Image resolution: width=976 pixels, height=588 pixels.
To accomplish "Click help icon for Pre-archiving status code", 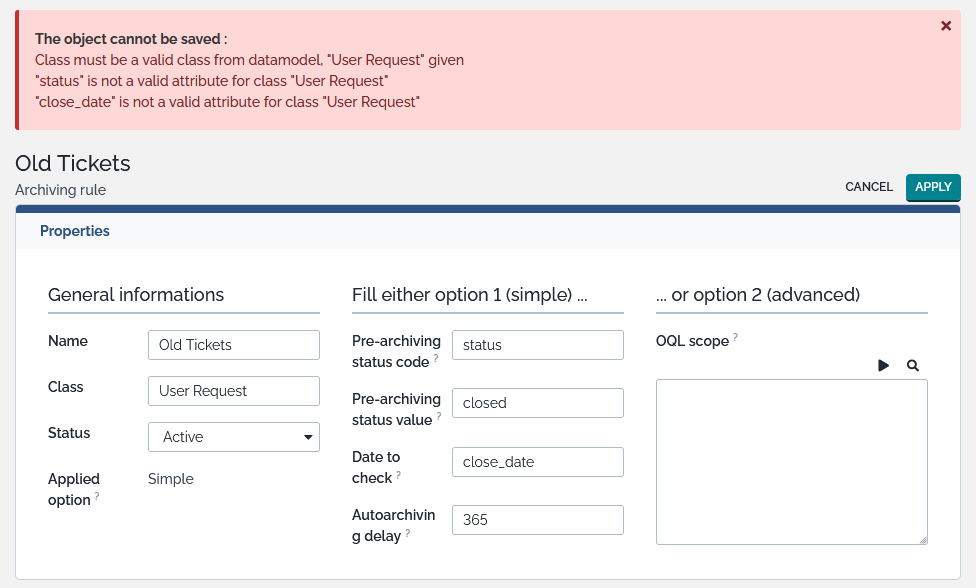I will point(436,358).
